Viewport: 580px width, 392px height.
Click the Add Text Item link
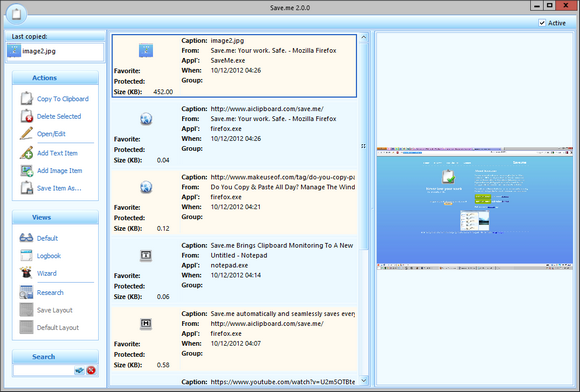coord(57,153)
